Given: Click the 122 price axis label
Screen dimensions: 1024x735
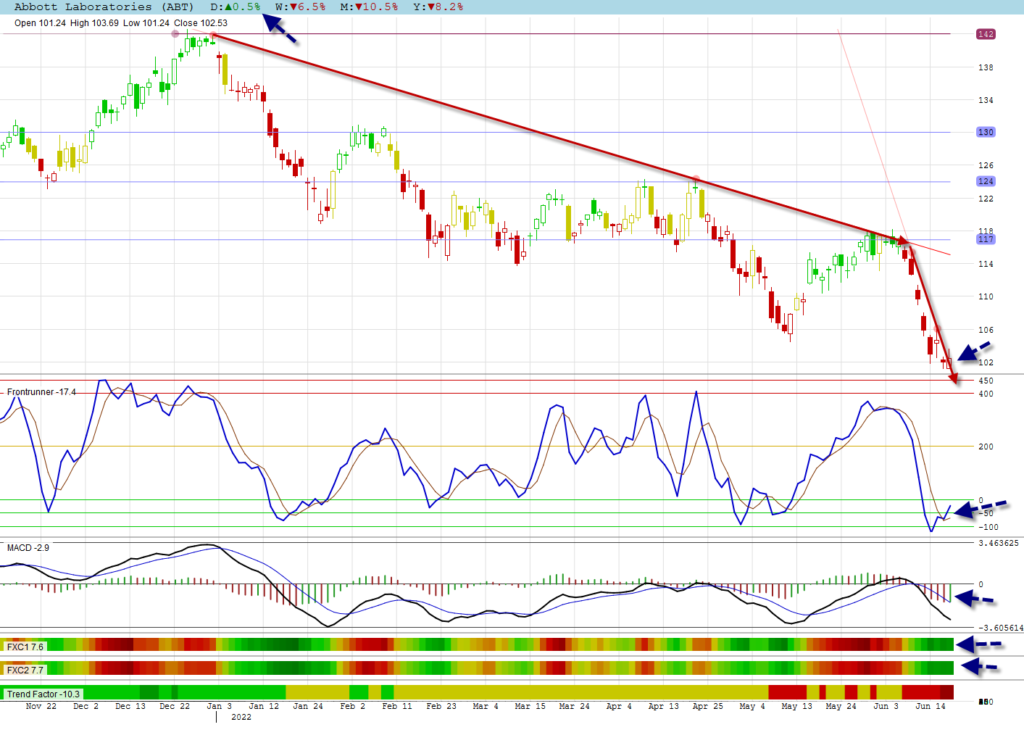Looking at the screenshot, I should [x=985, y=199].
